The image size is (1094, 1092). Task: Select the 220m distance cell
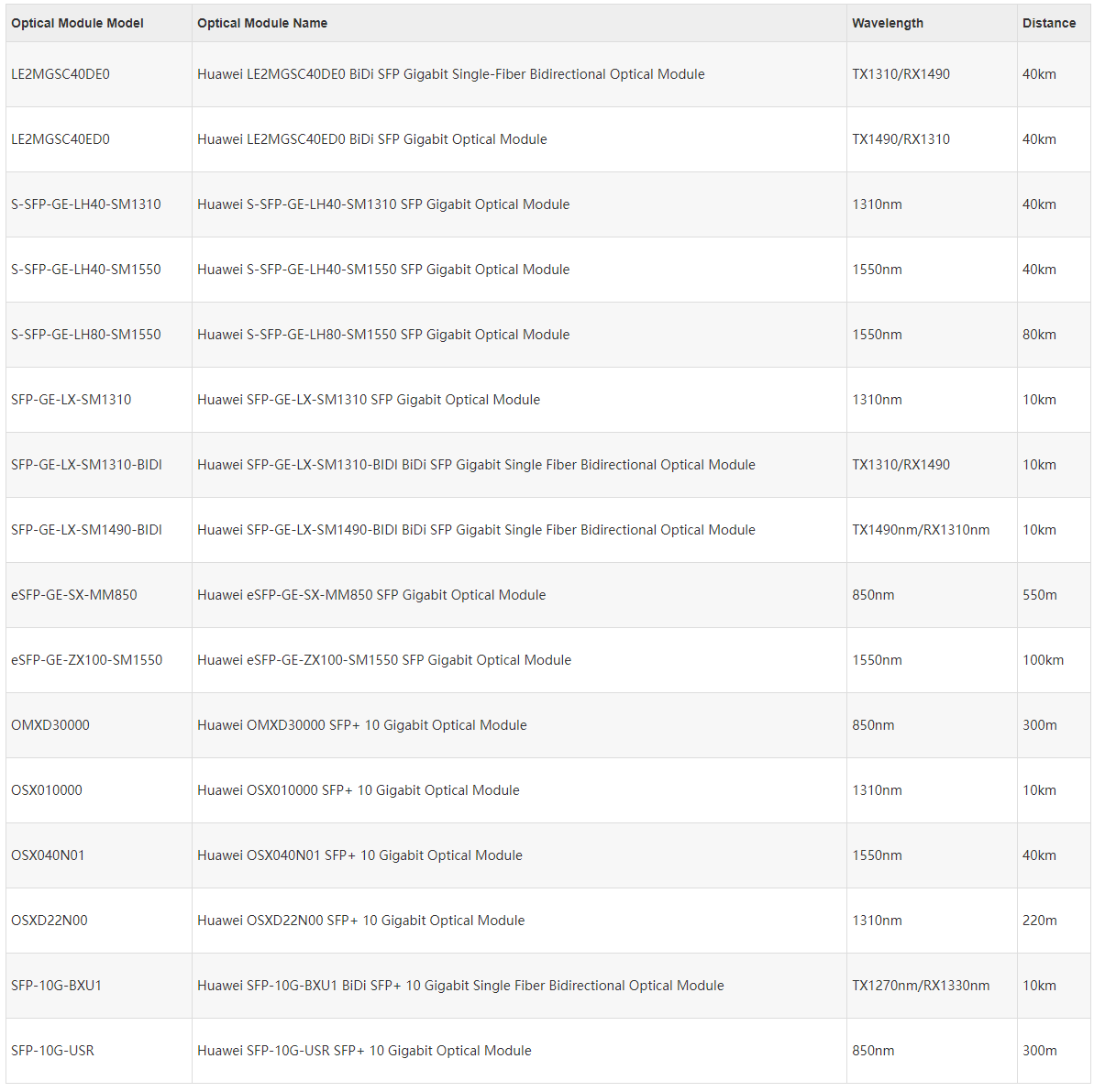(1054, 921)
